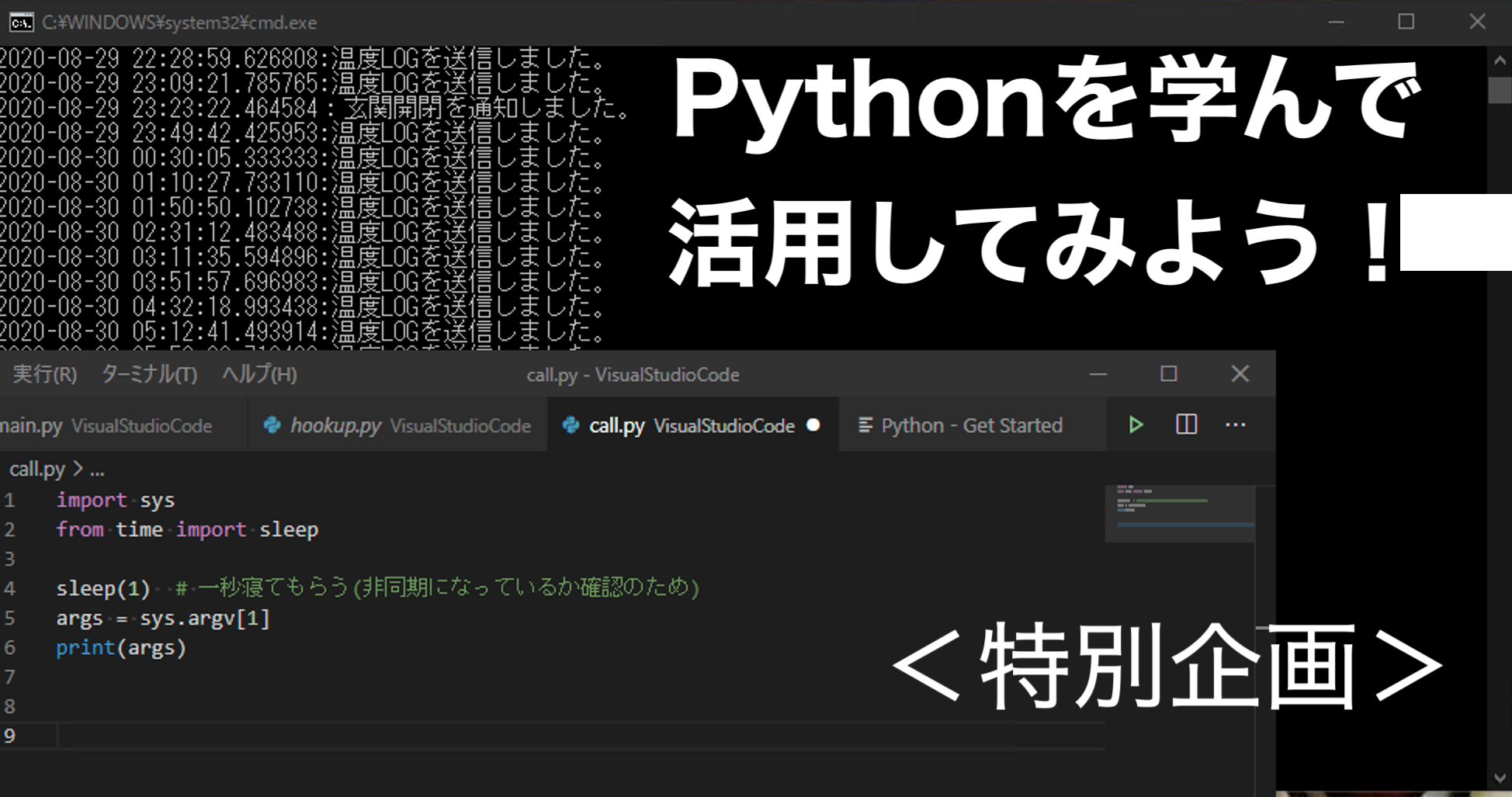
Task: Expand the breadcrumb ellipsis after call.py
Action: pyautogui.click(x=97, y=470)
